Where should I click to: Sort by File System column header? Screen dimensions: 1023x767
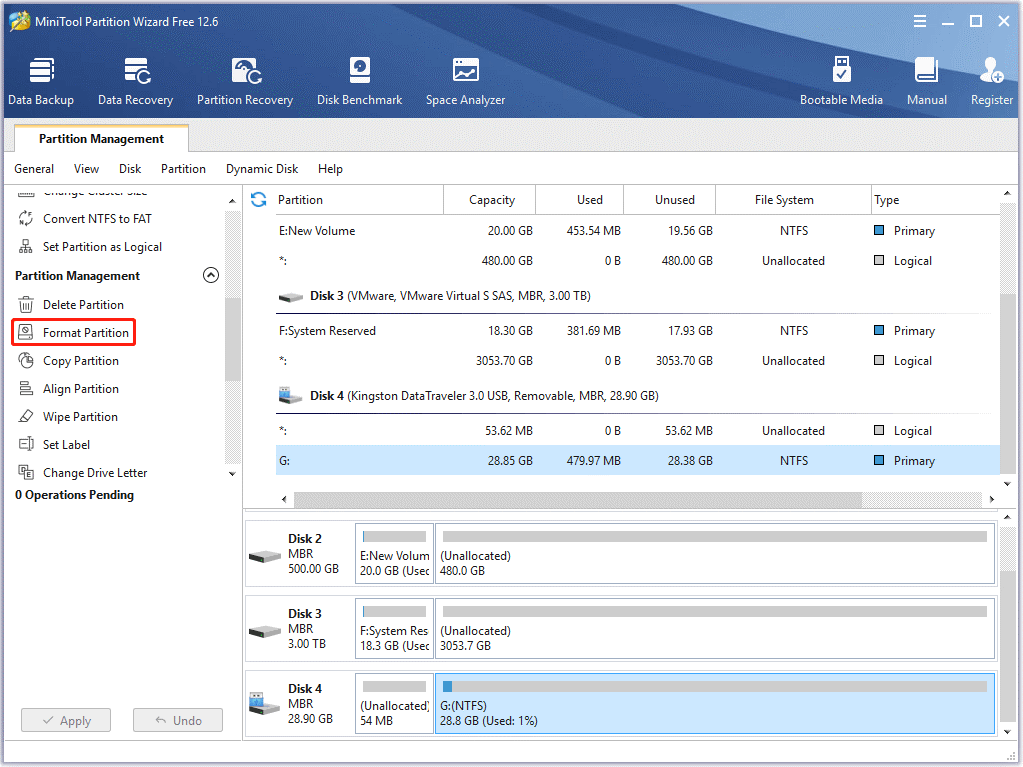pyautogui.click(x=784, y=200)
